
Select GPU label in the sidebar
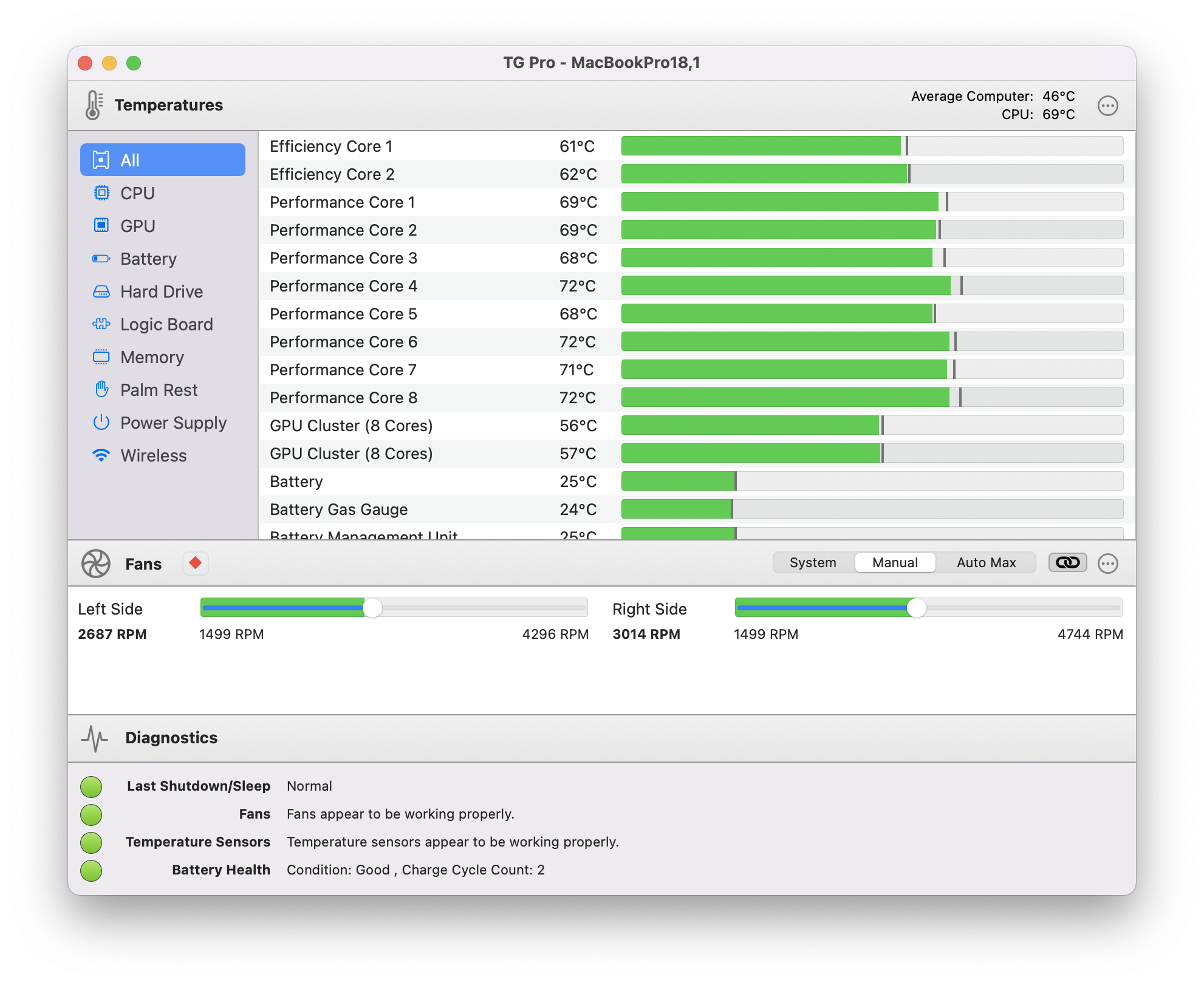click(x=138, y=226)
